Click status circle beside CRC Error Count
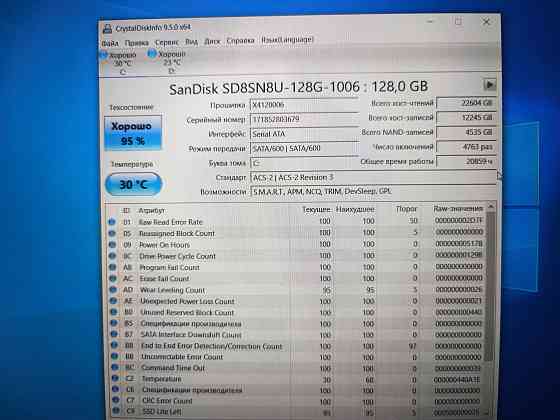Image resolution: width=560 pixels, height=420 pixels. click(116, 400)
